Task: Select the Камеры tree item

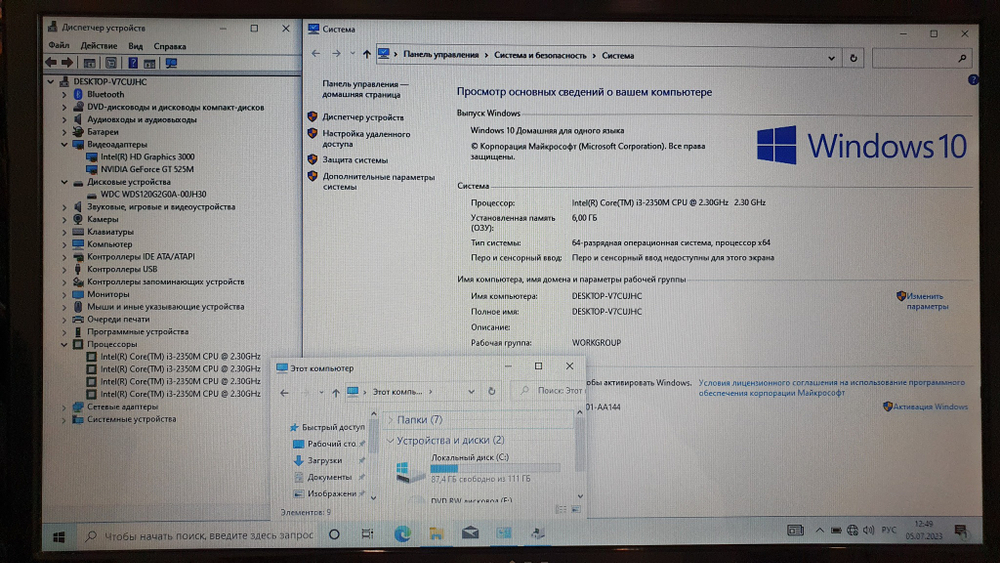Action: 103,219
